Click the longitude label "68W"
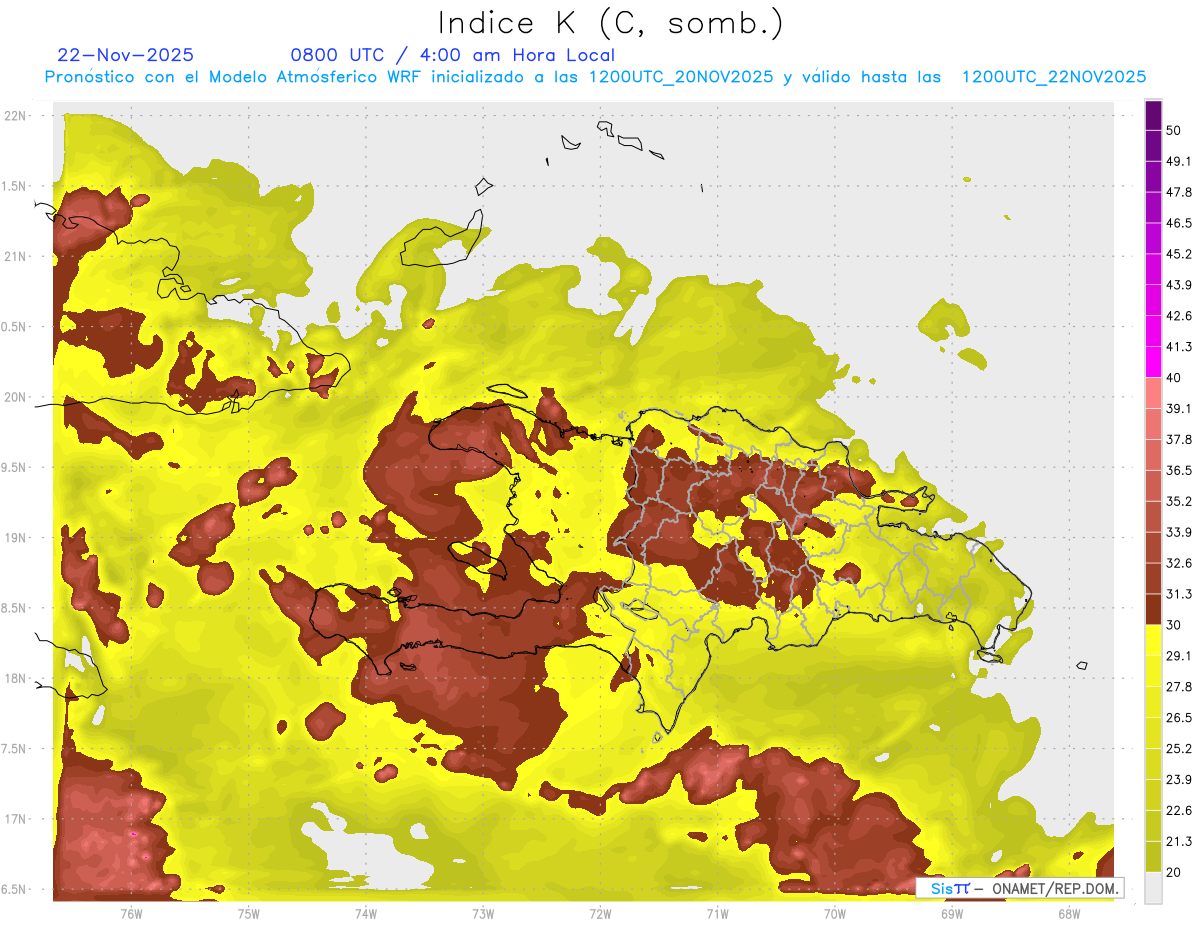Screen dimensions: 1200x927 tap(1068, 914)
